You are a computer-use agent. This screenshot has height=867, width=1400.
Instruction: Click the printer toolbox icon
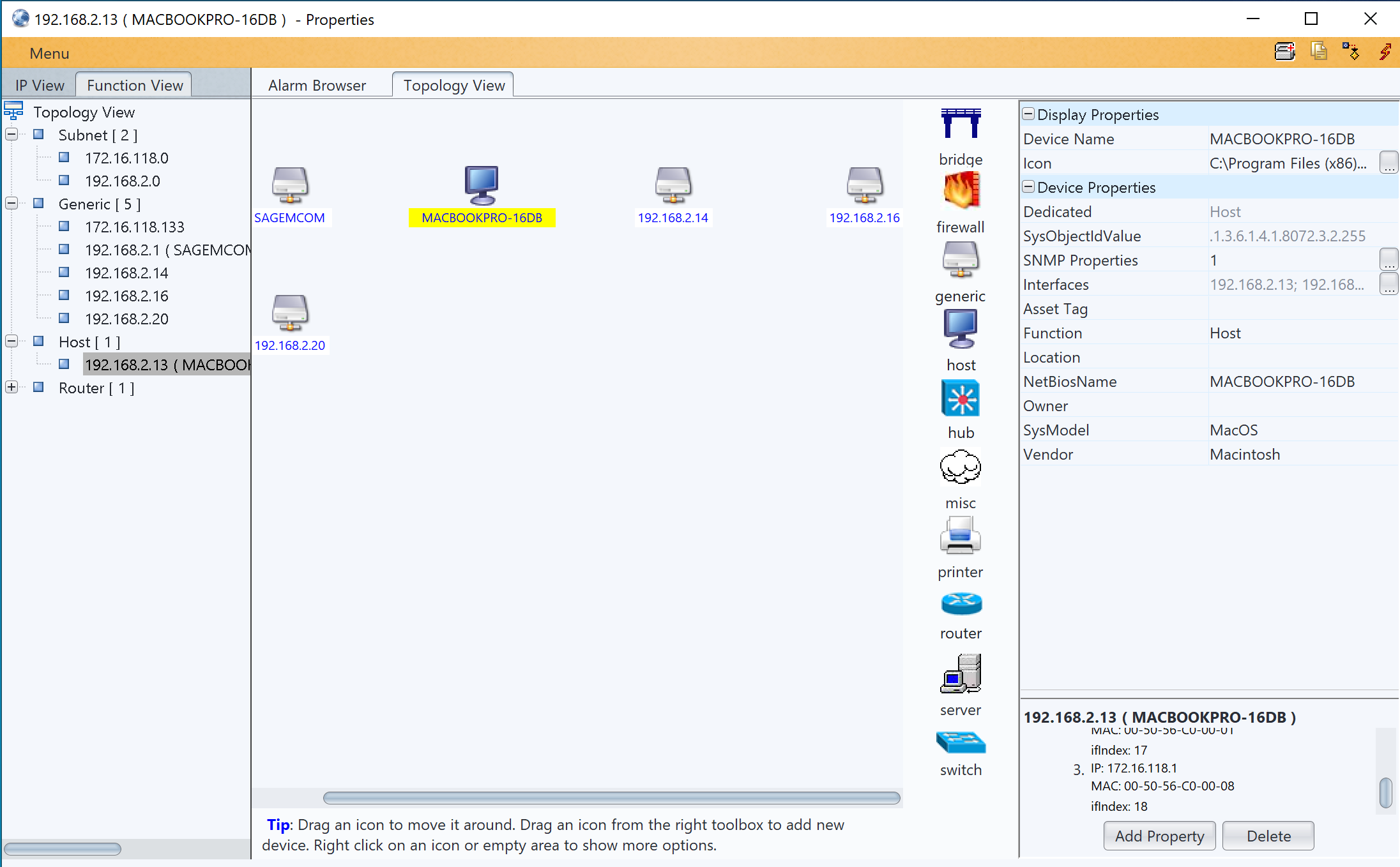[x=960, y=536]
